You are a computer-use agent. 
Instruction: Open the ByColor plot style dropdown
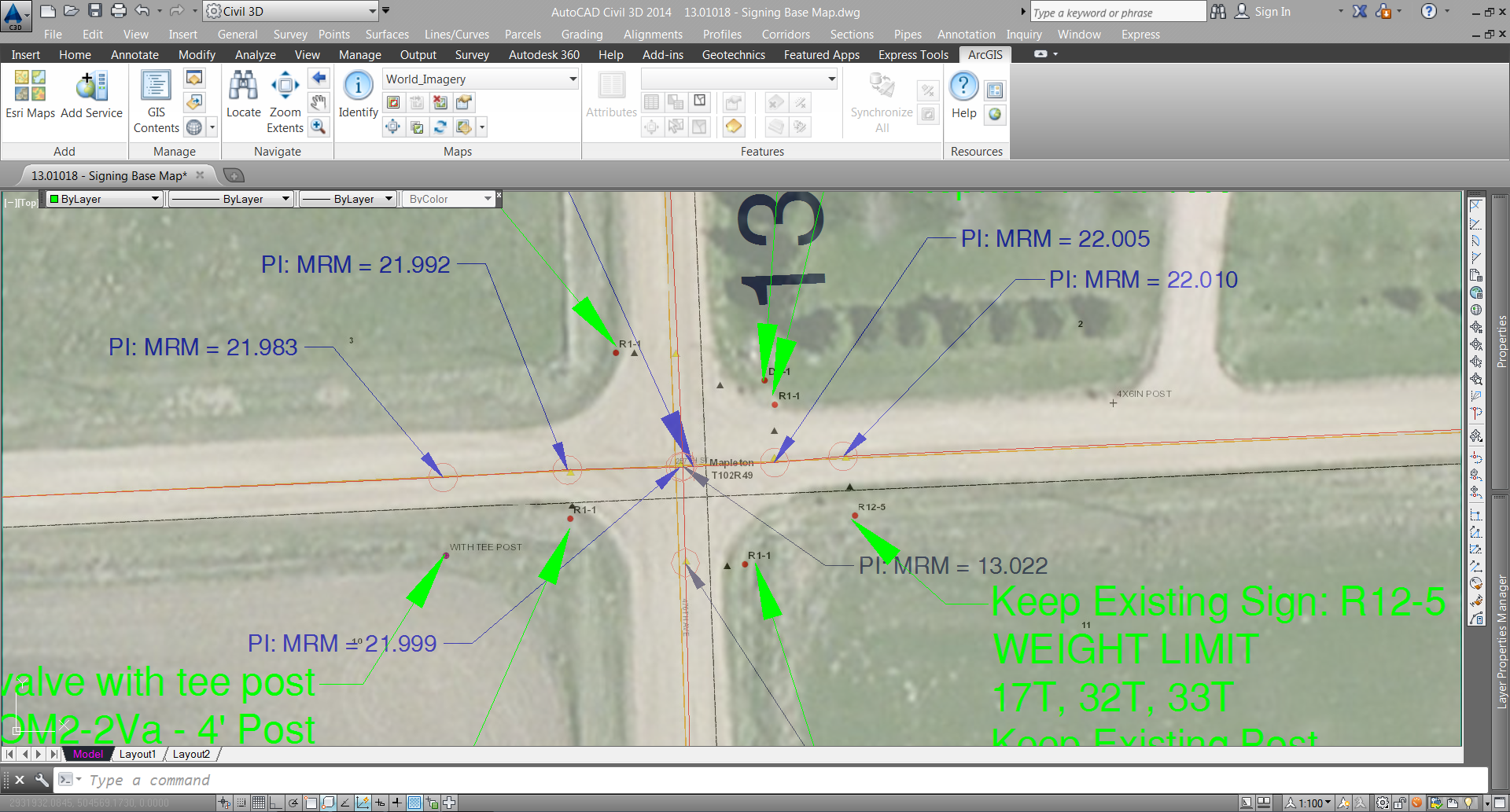tap(450, 199)
